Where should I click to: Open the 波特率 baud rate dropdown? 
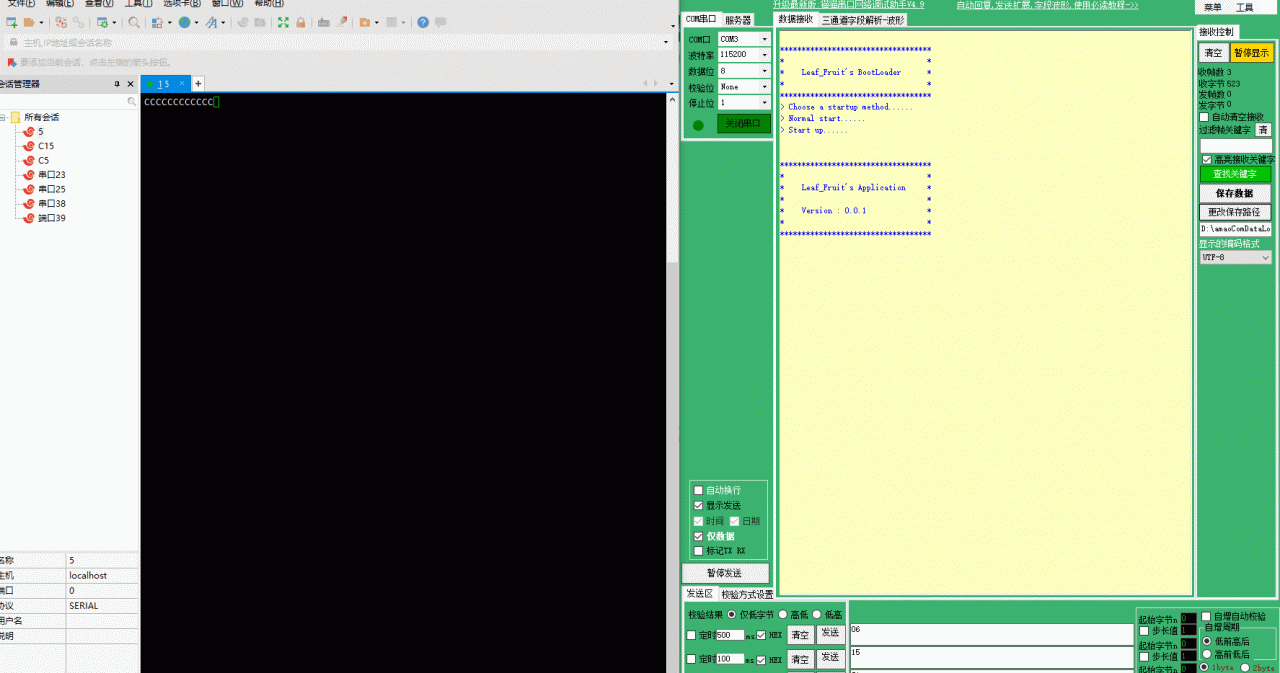765,55
